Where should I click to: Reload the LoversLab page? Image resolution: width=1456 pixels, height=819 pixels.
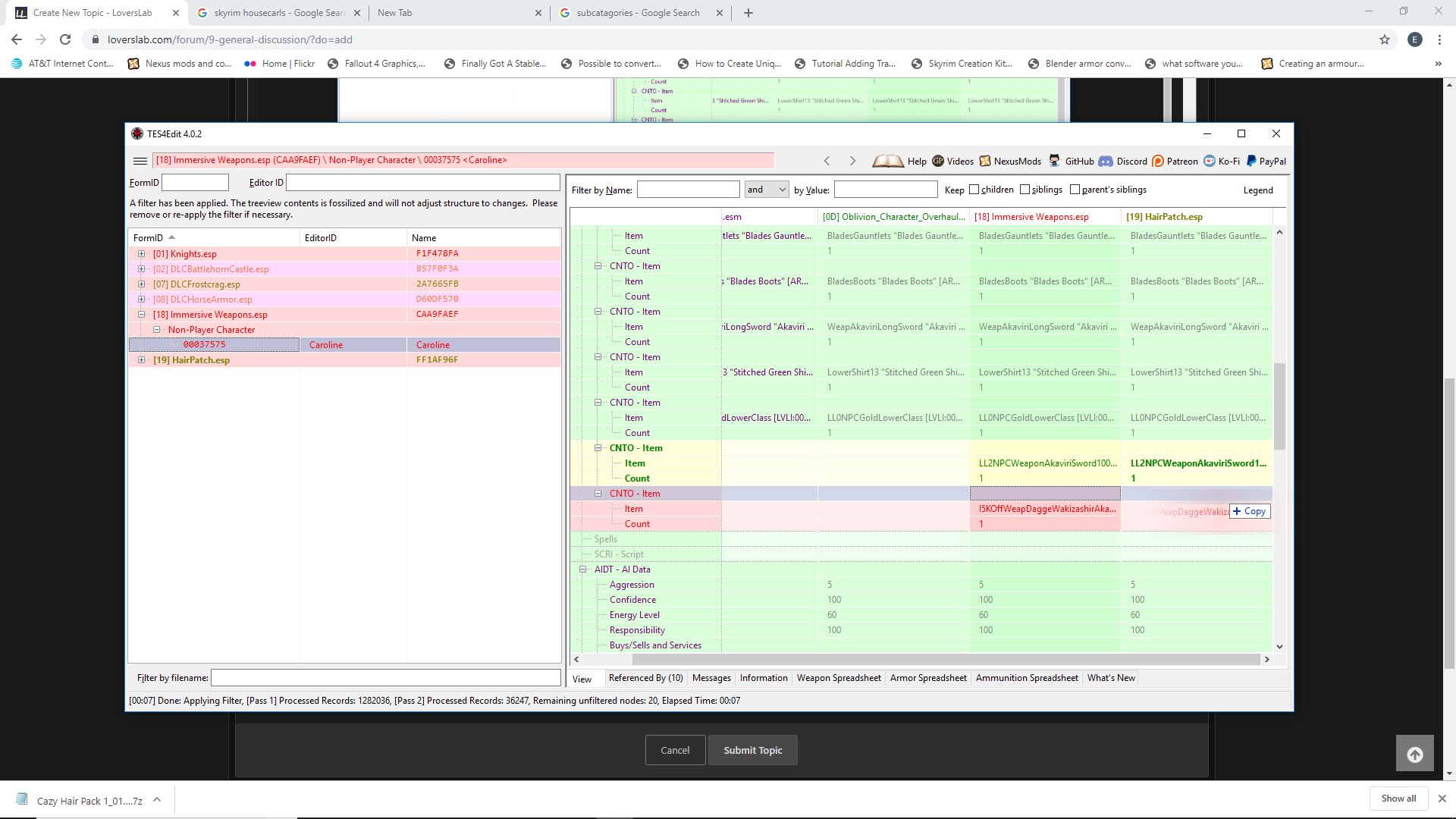pyautogui.click(x=65, y=39)
